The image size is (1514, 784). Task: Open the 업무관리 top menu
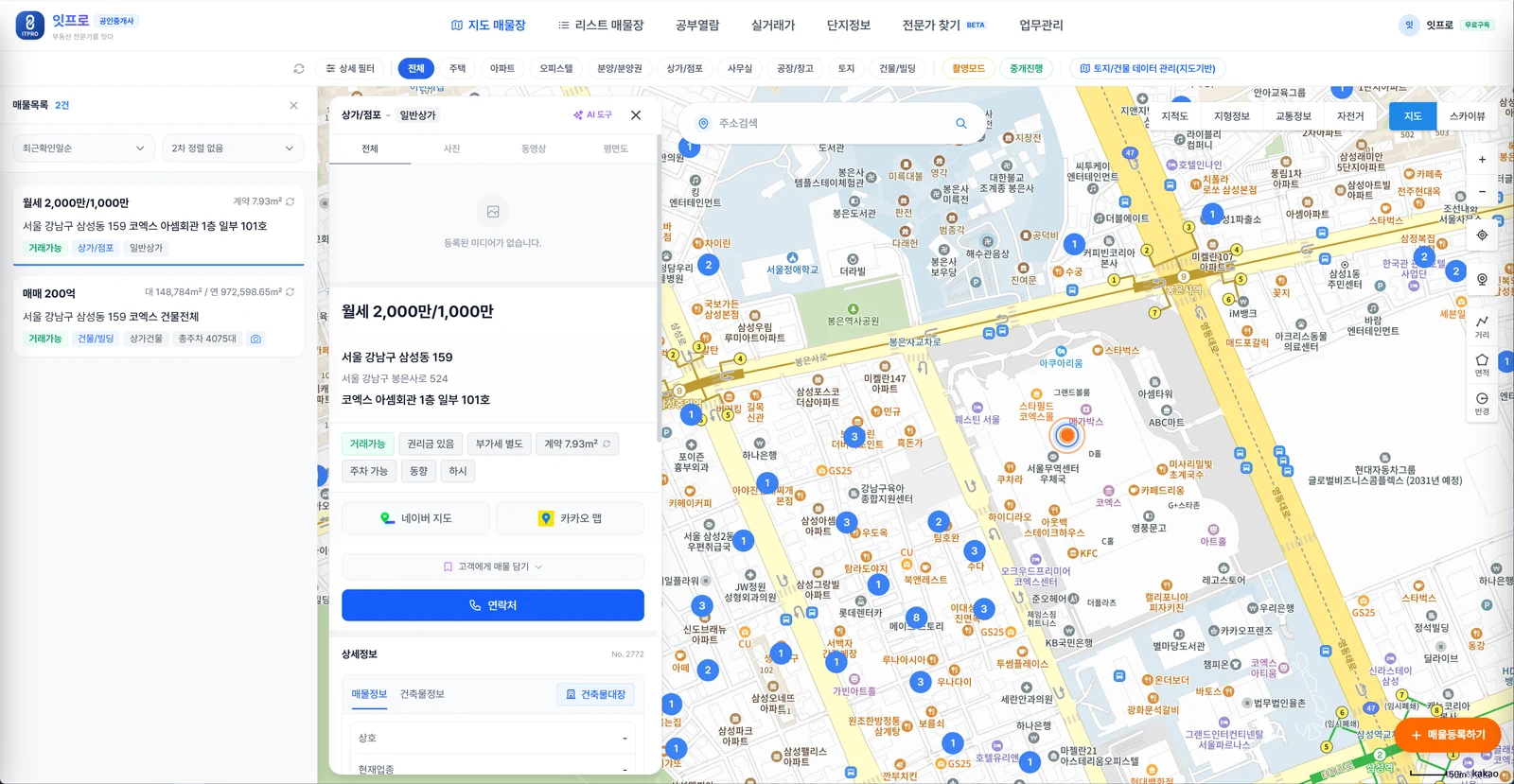click(1041, 26)
